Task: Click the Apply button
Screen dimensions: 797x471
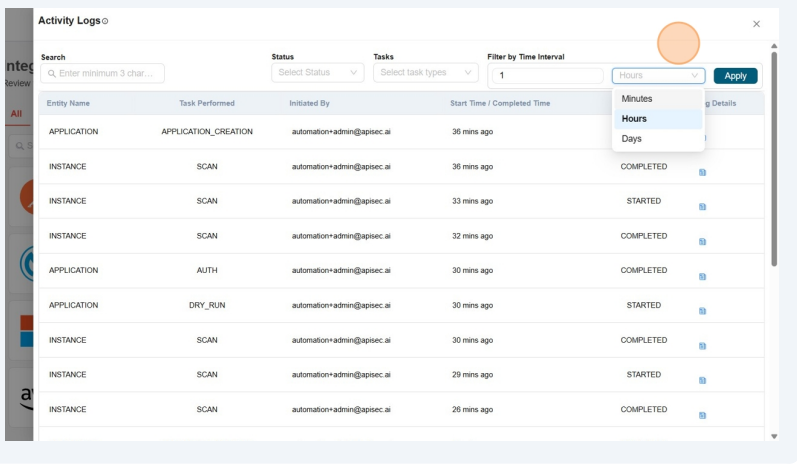Action: coord(735,76)
